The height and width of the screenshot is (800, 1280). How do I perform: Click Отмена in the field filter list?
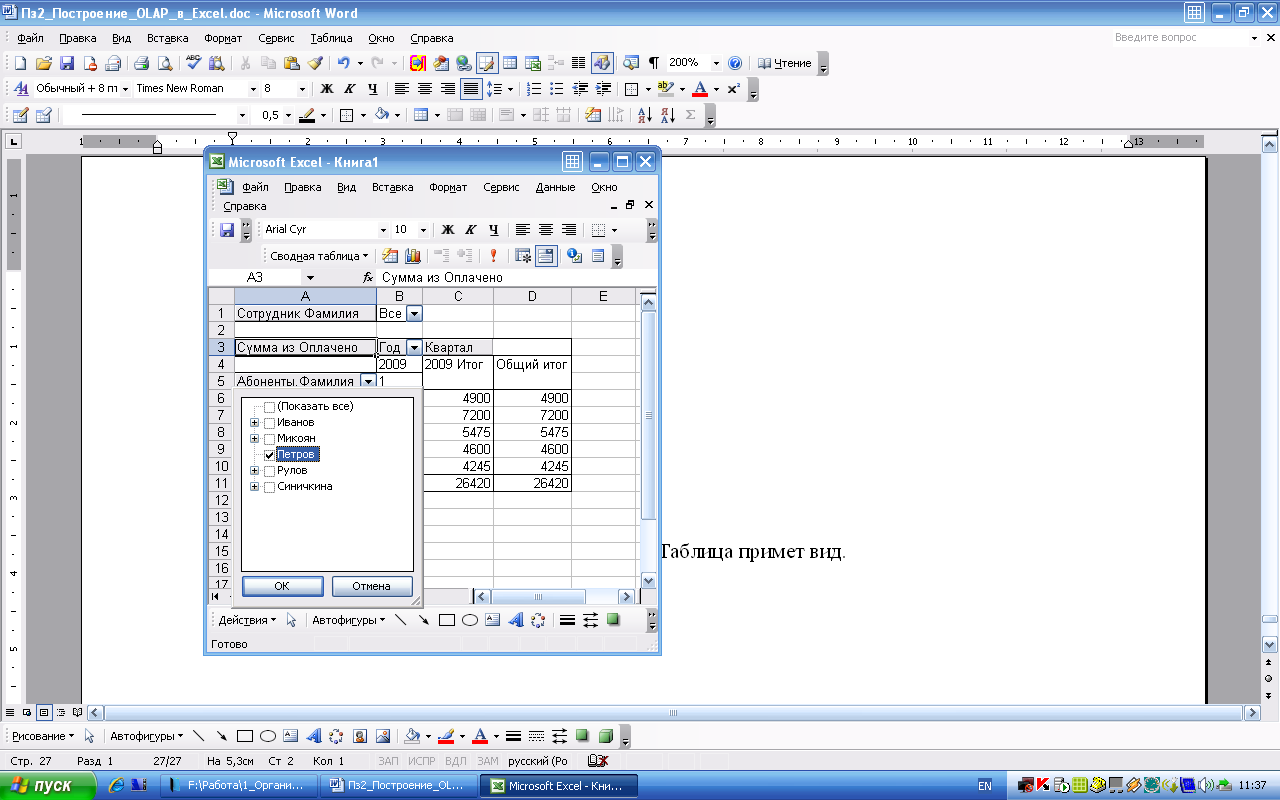[x=371, y=586]
